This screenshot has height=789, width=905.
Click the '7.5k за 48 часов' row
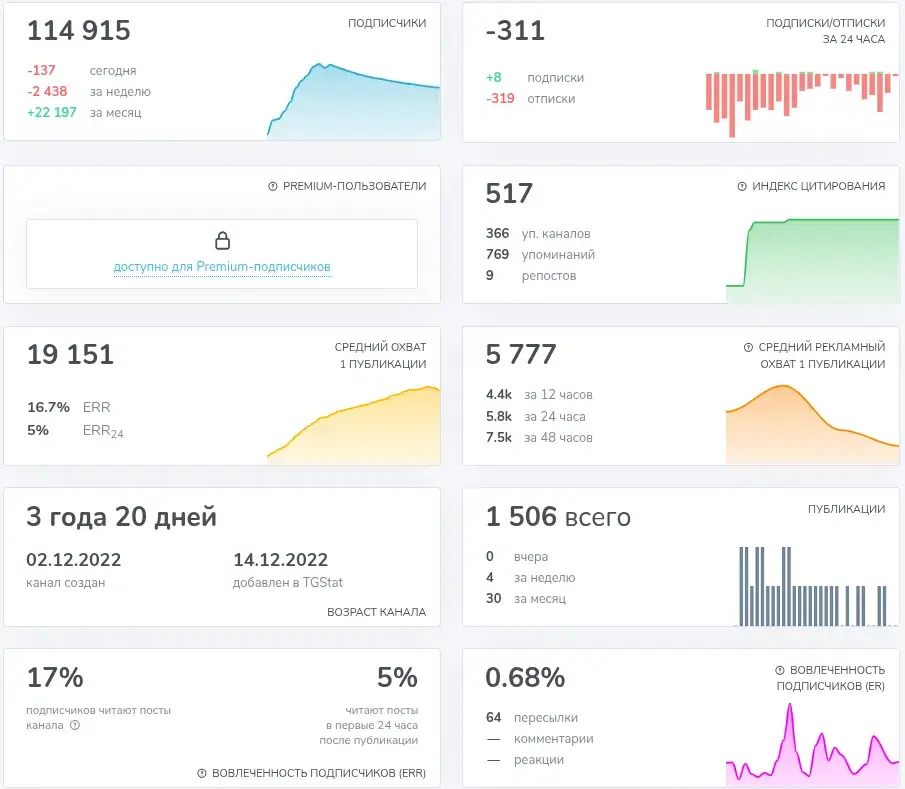click(x=539, y=438)
